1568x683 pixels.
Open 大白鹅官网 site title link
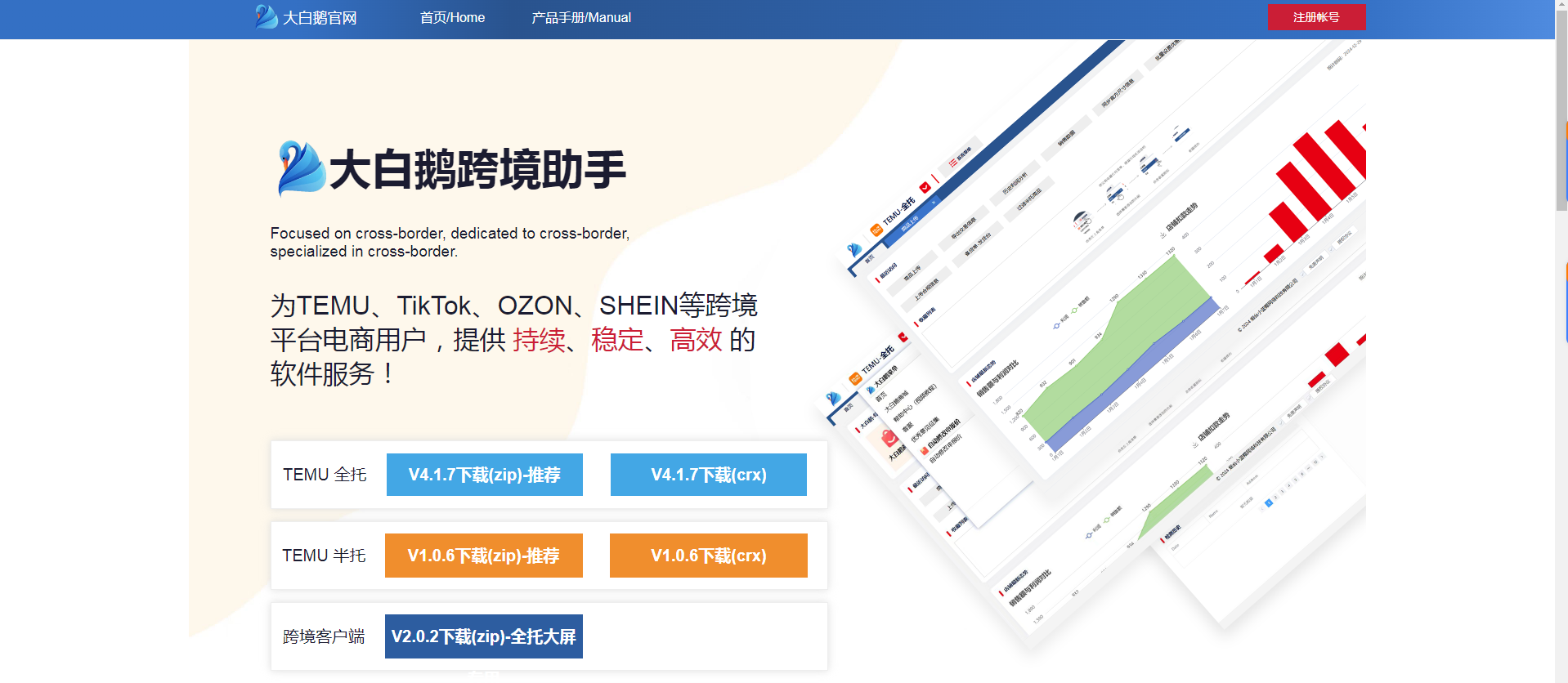click(x=320, y=18)
